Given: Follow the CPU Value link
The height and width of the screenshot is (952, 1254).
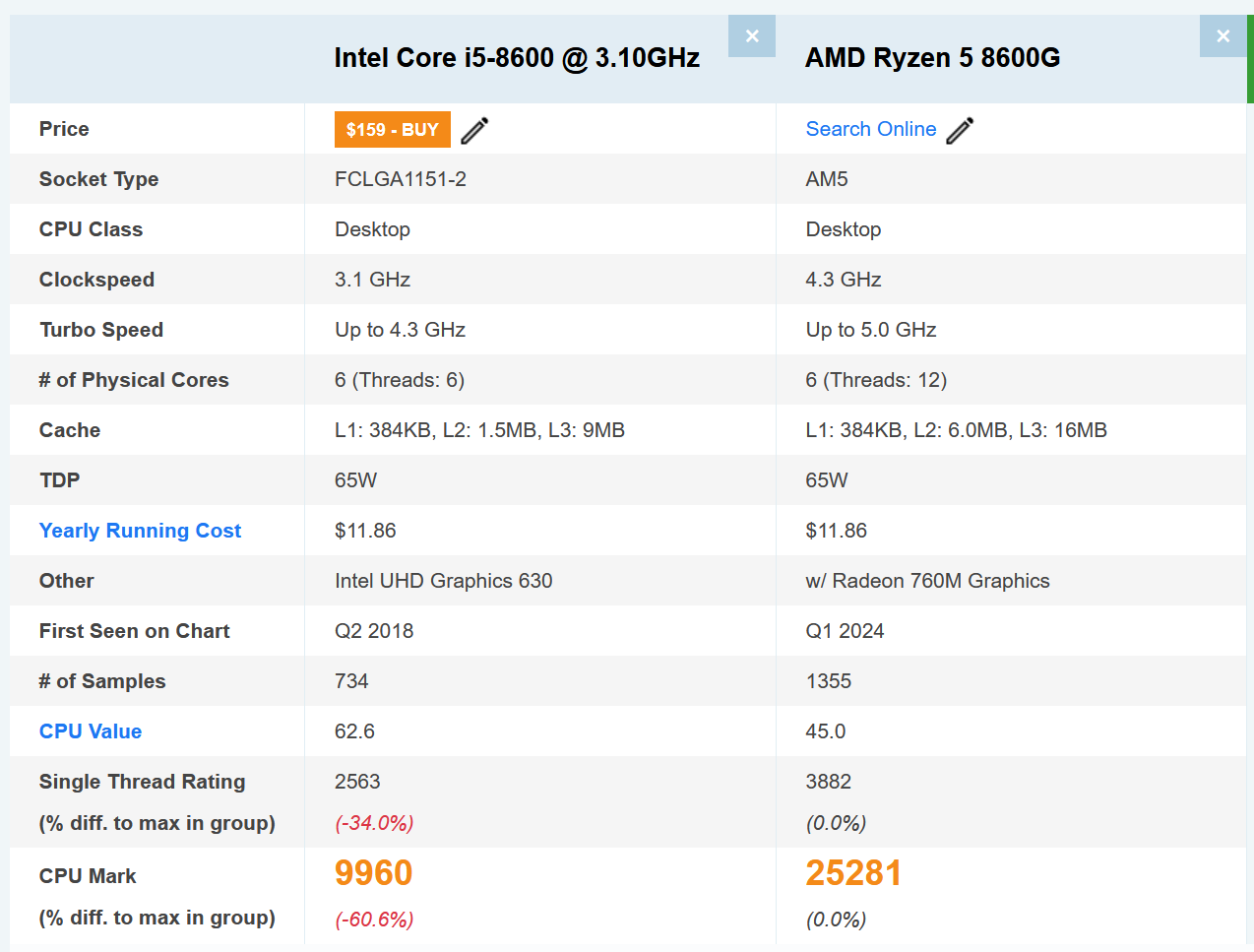Looking at the screenshot, I should [x=91, y=731].
